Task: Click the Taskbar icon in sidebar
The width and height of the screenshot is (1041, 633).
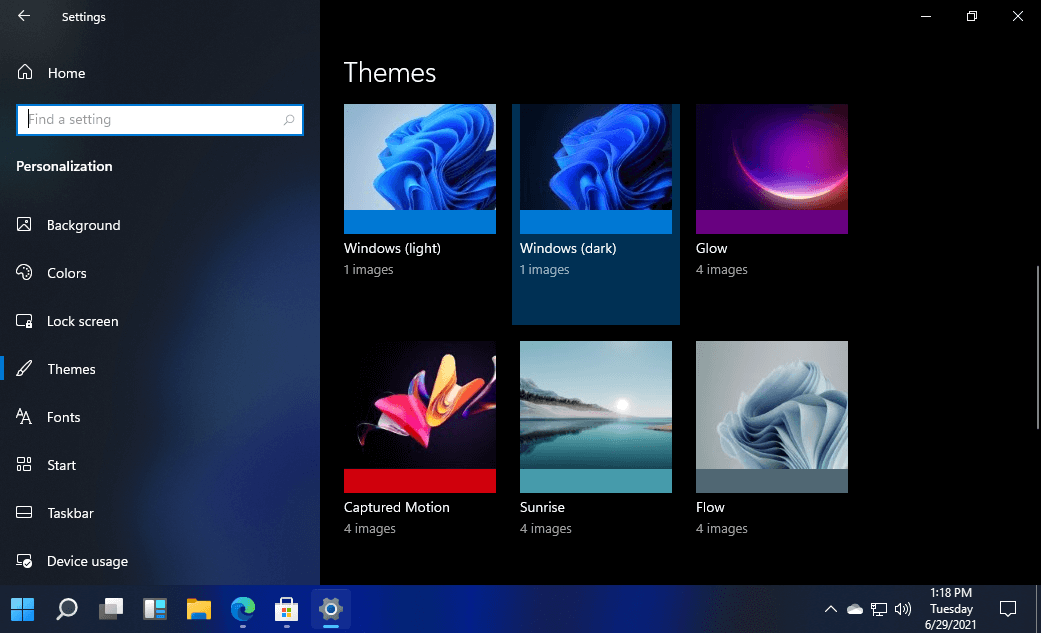Action: pos(24,512)
